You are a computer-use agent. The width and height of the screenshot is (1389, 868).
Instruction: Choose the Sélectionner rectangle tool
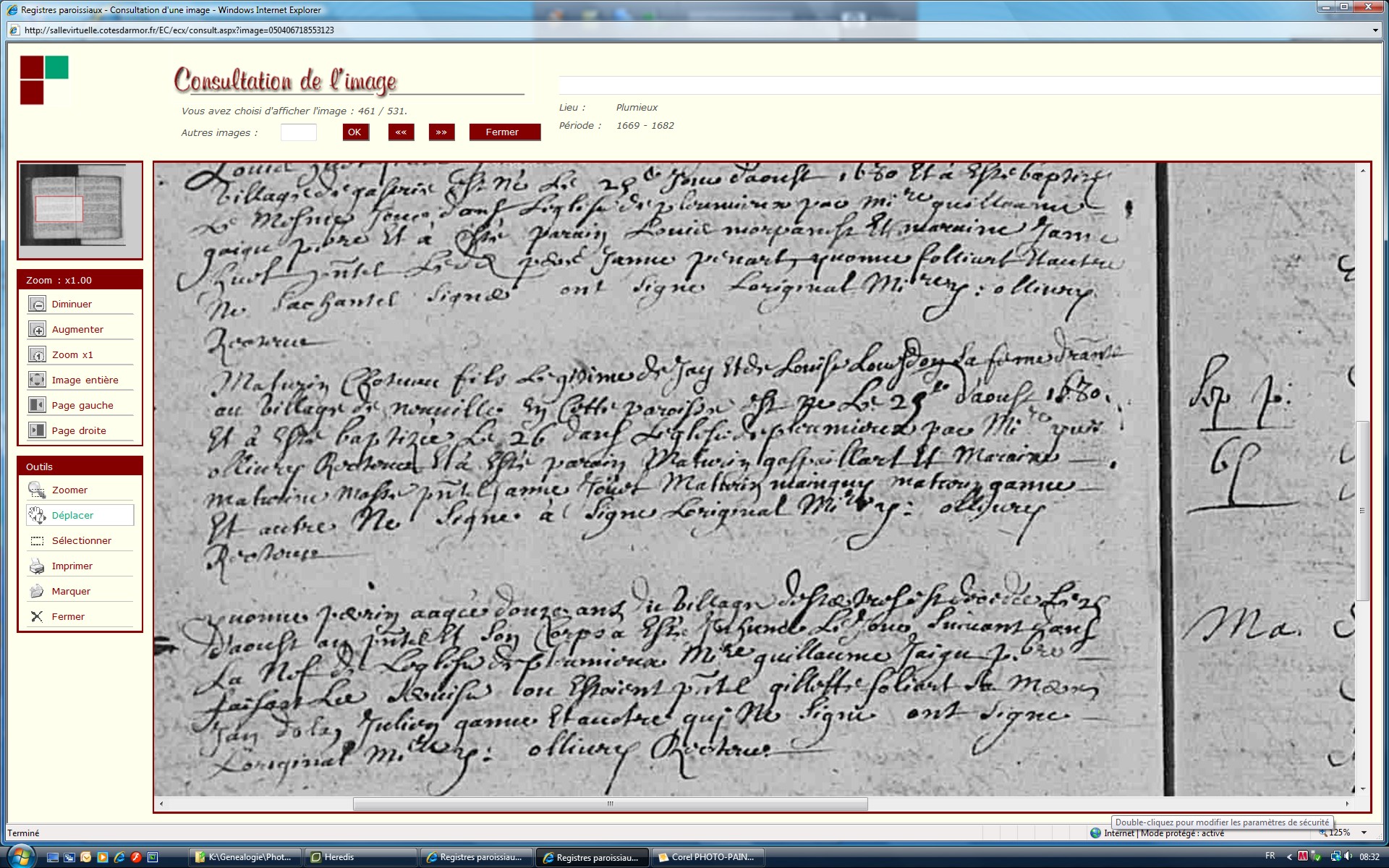(37, 541)
